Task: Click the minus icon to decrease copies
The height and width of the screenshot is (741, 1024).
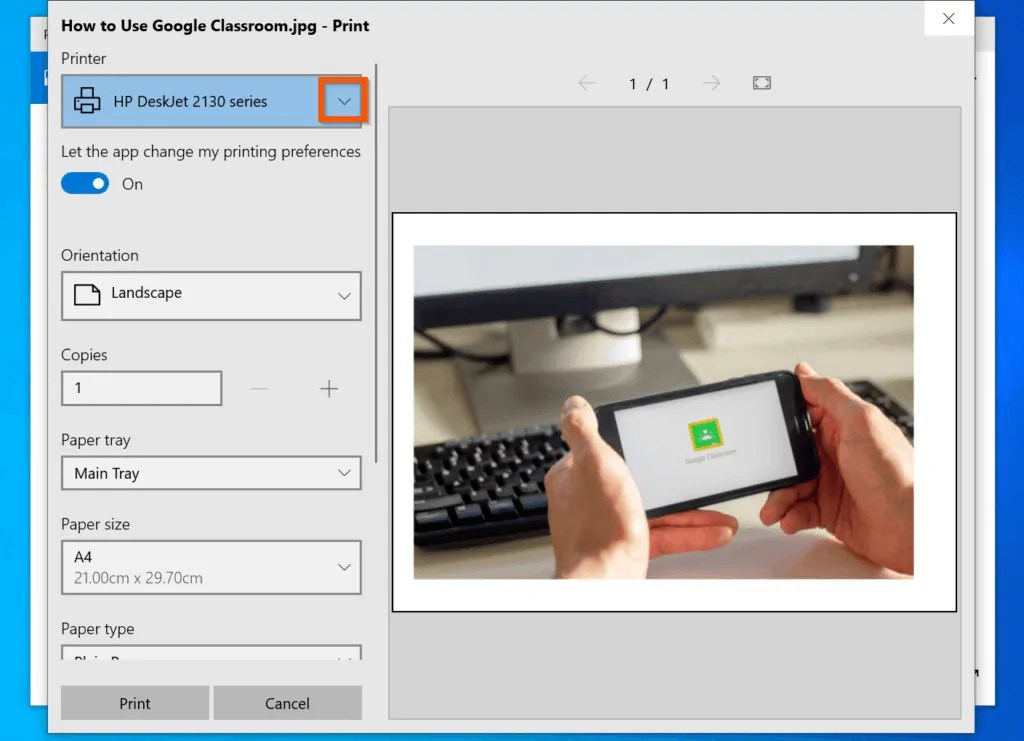Action: point(260,388)
